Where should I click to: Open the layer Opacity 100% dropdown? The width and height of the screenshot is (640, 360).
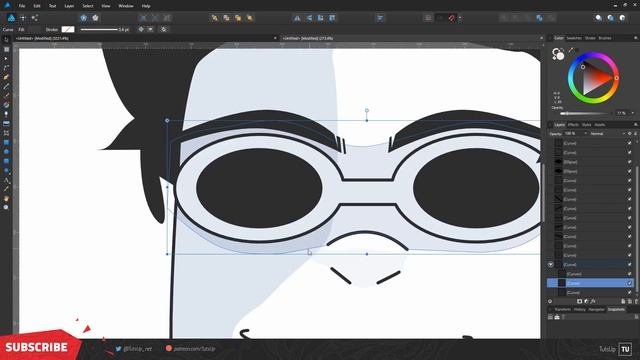click(x=585, y=133)
